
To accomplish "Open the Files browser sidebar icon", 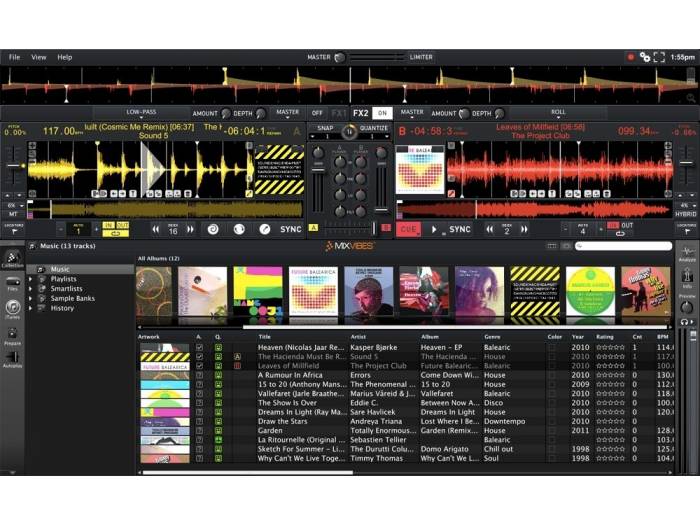I will pyautogui.click(x=12, y=283).
